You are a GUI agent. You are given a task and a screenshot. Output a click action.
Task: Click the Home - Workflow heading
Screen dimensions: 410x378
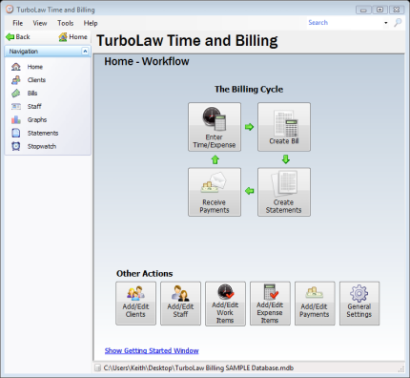147,61
